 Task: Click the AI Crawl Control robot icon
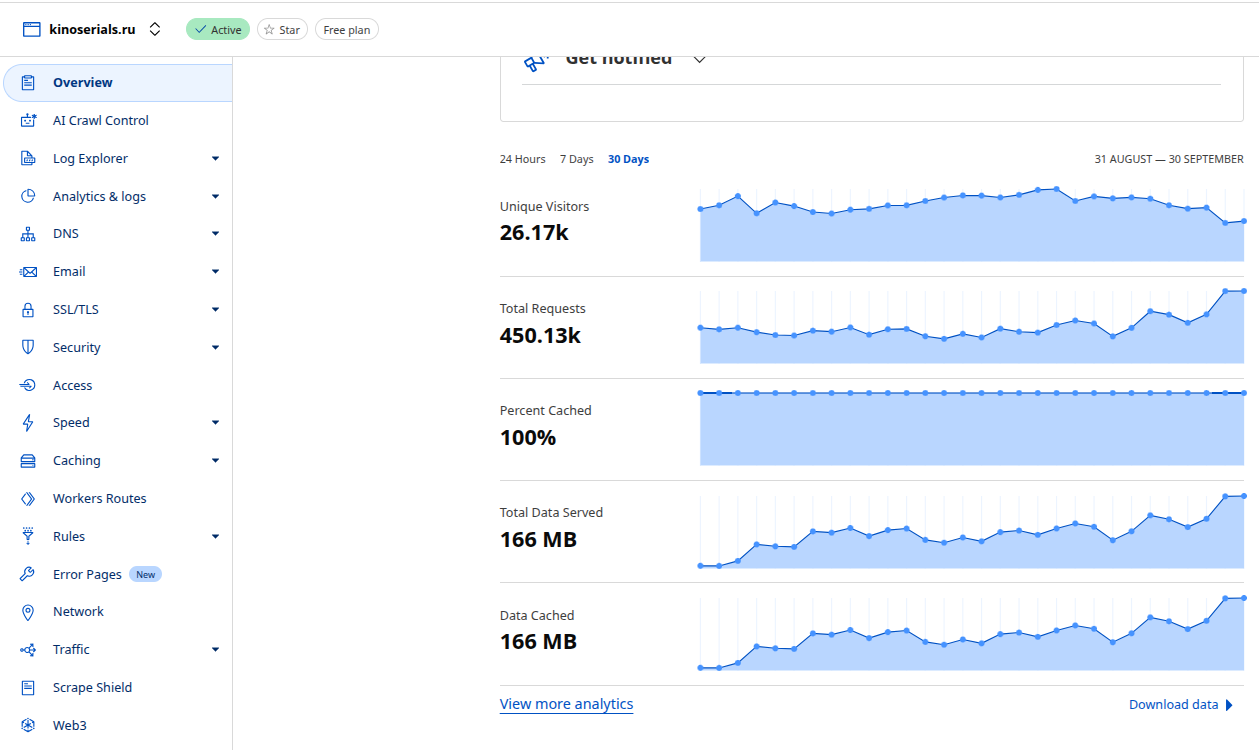[x=28, y=120]
